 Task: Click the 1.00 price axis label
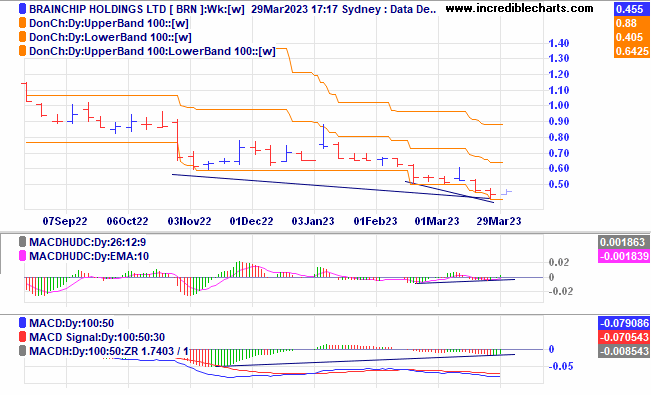pos(559,105)
